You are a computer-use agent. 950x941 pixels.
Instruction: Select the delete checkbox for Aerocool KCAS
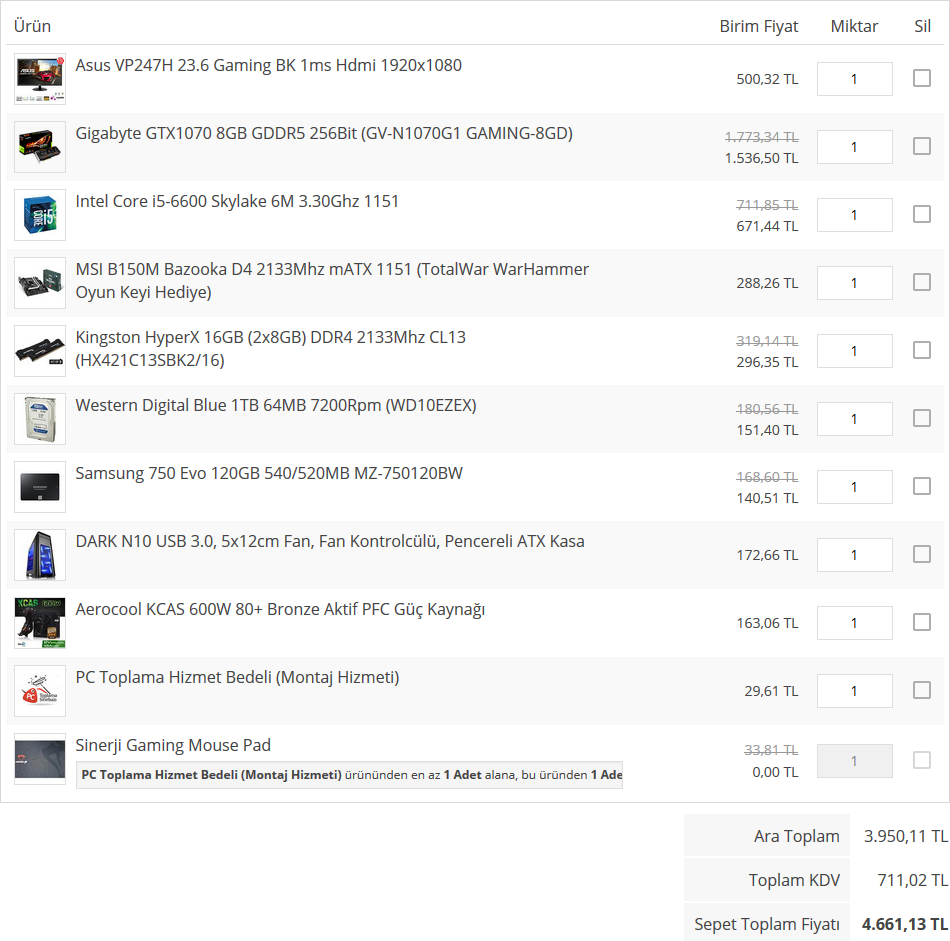922,622
